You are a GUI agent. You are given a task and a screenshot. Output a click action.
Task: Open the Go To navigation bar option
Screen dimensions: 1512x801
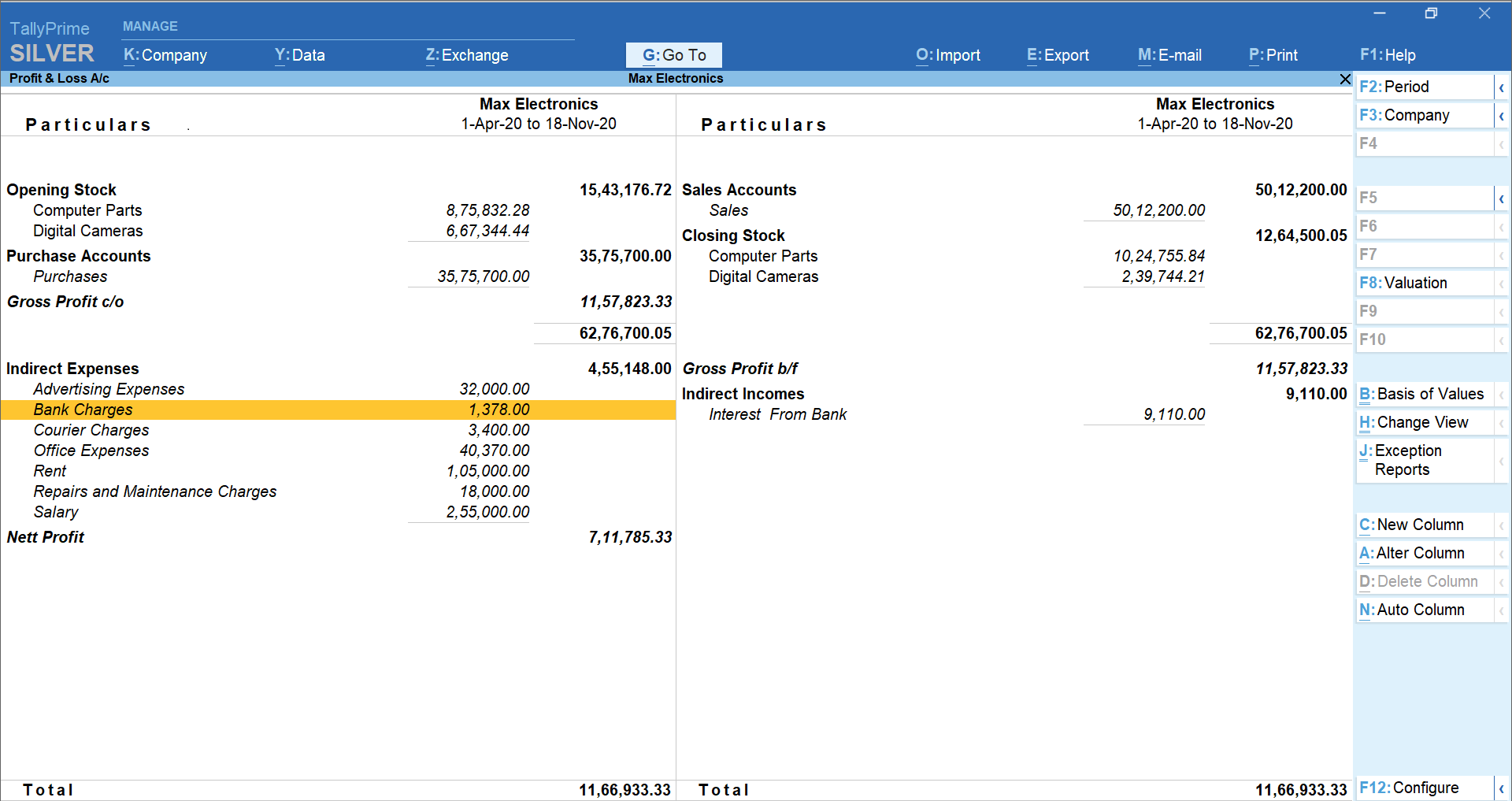673,55
